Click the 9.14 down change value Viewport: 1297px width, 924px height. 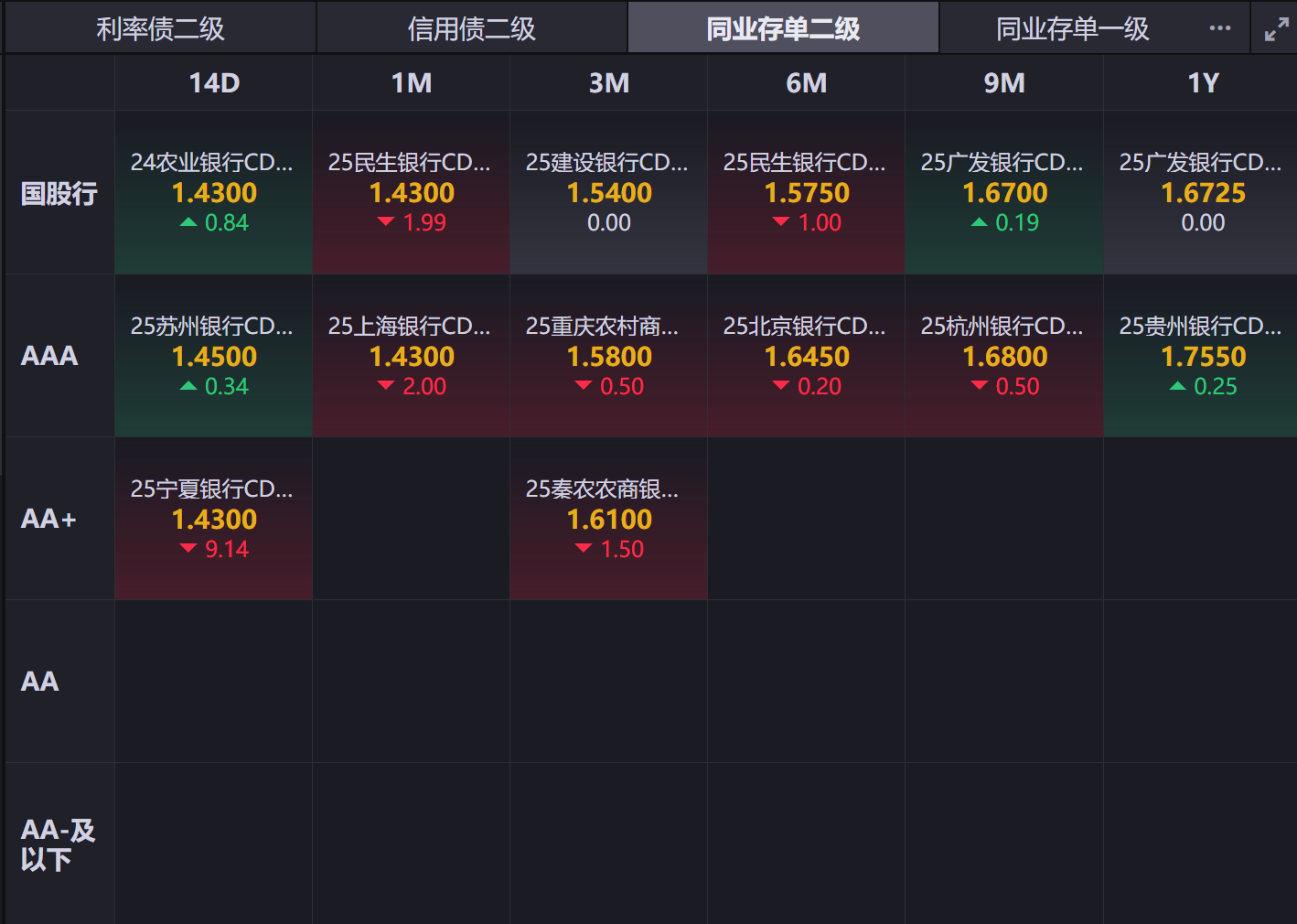(x=227, y=549)
